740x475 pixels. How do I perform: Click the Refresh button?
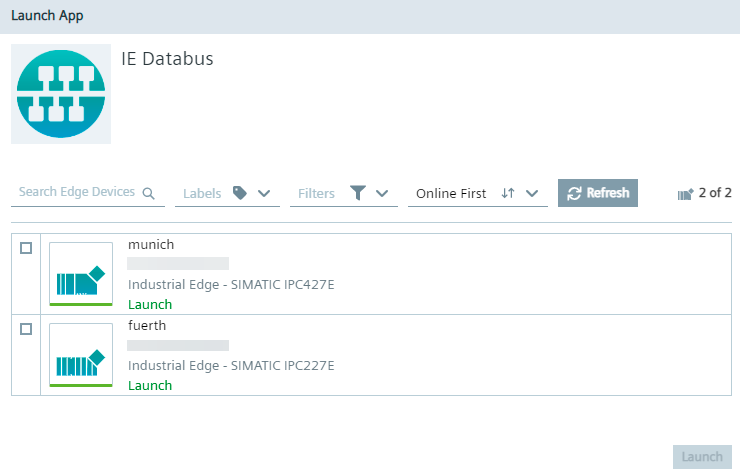click(597, 193)
